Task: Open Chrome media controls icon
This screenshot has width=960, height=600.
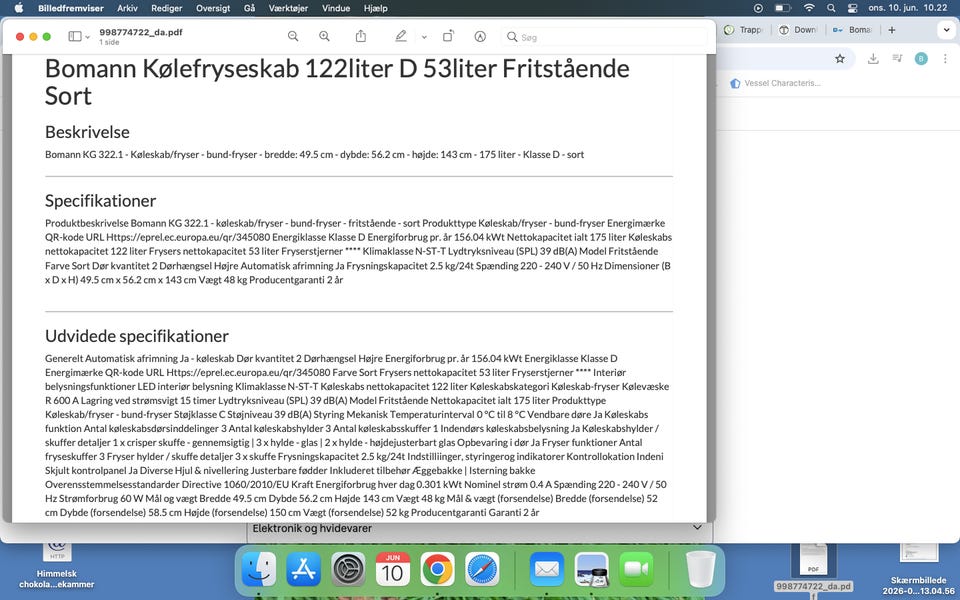Action: click(897, 58)
